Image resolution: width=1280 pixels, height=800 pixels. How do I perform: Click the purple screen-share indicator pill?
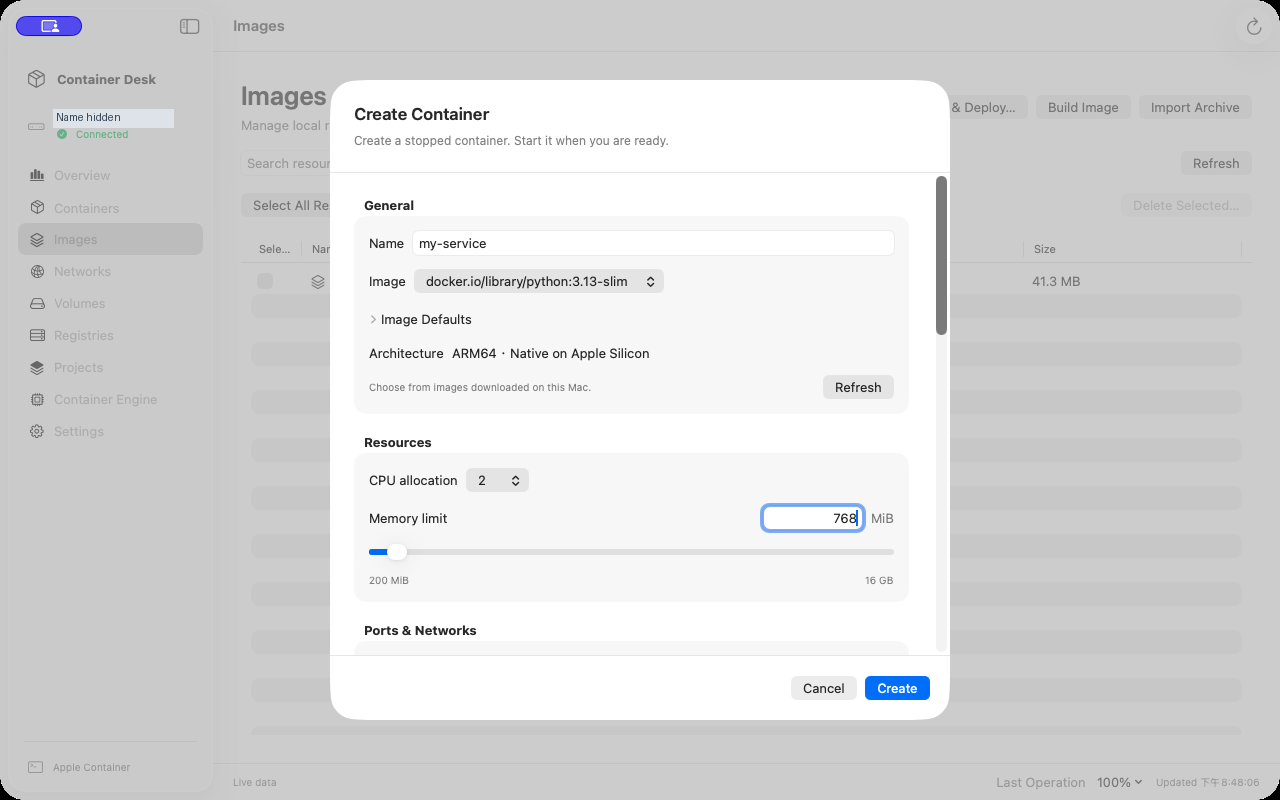coord(49,27)
